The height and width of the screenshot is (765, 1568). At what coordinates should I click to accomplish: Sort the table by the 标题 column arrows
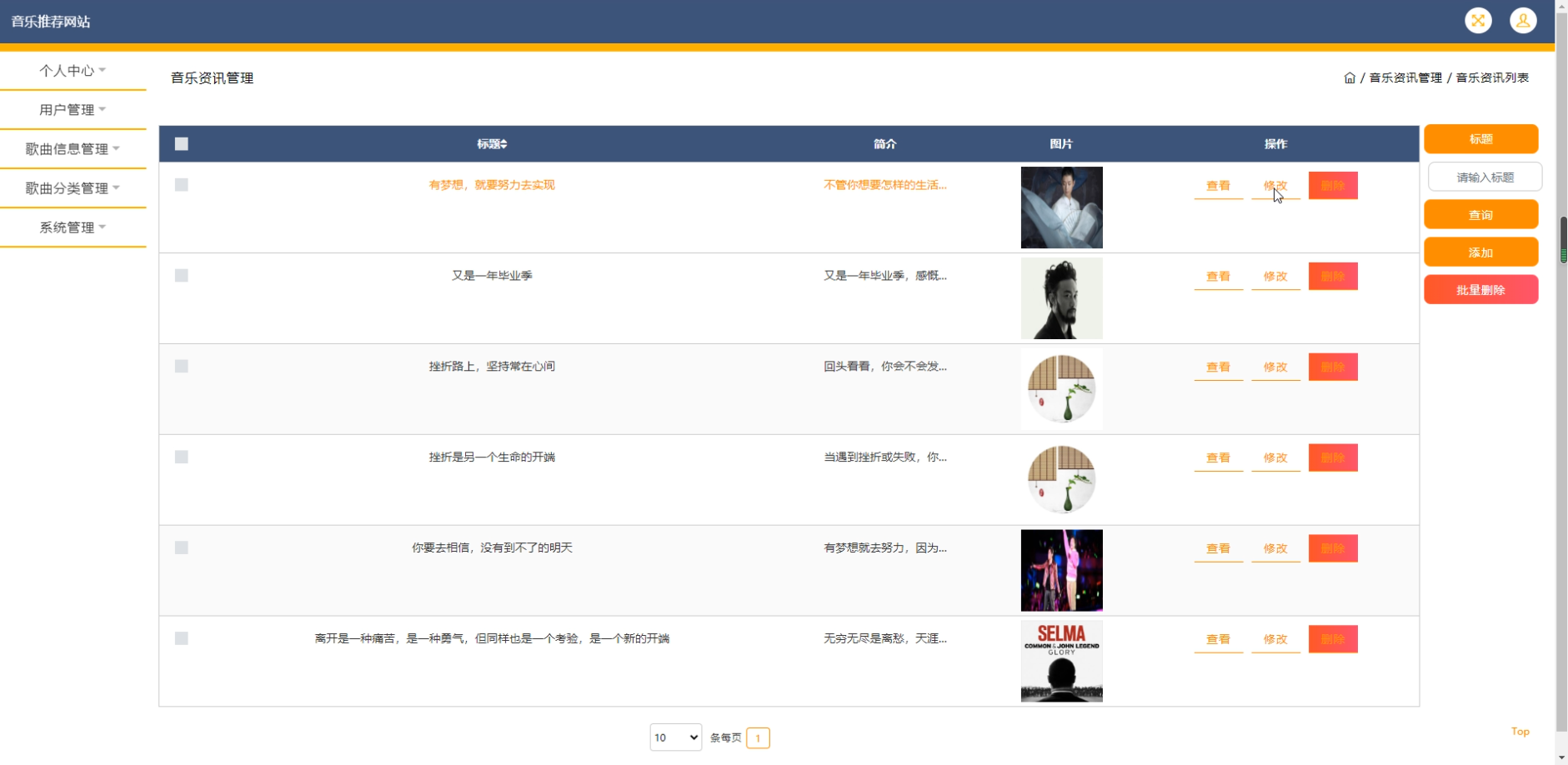[504, 143]
